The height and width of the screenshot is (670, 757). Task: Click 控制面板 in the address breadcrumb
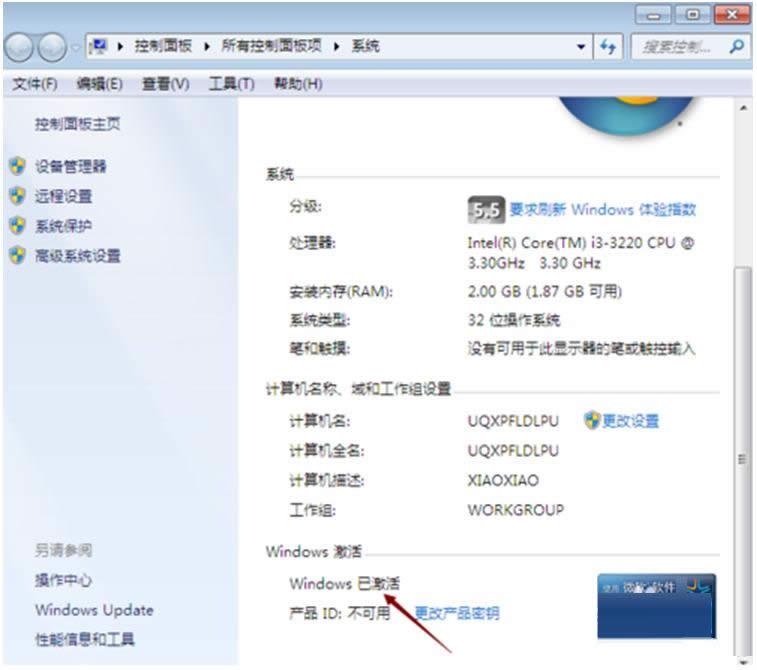coord(163,46)
